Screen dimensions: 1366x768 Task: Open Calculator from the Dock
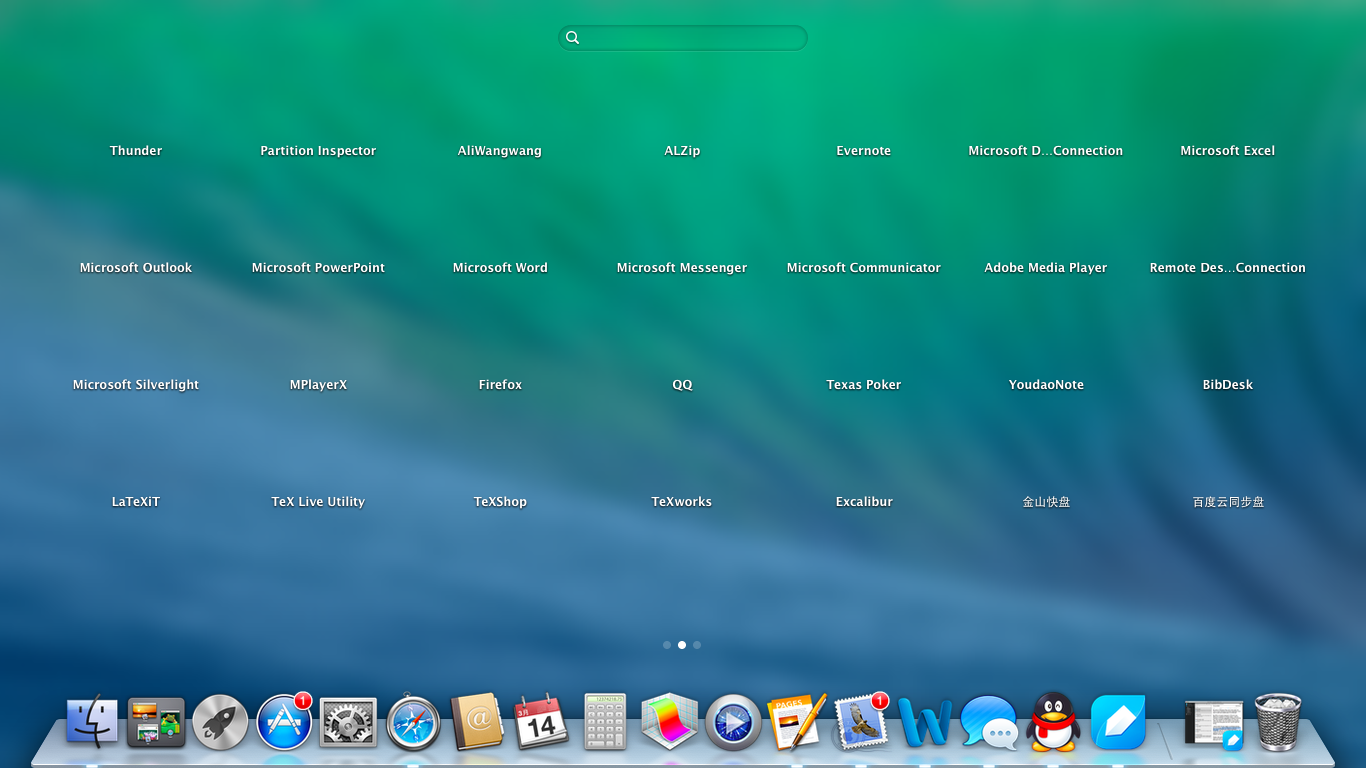[604, 722]
